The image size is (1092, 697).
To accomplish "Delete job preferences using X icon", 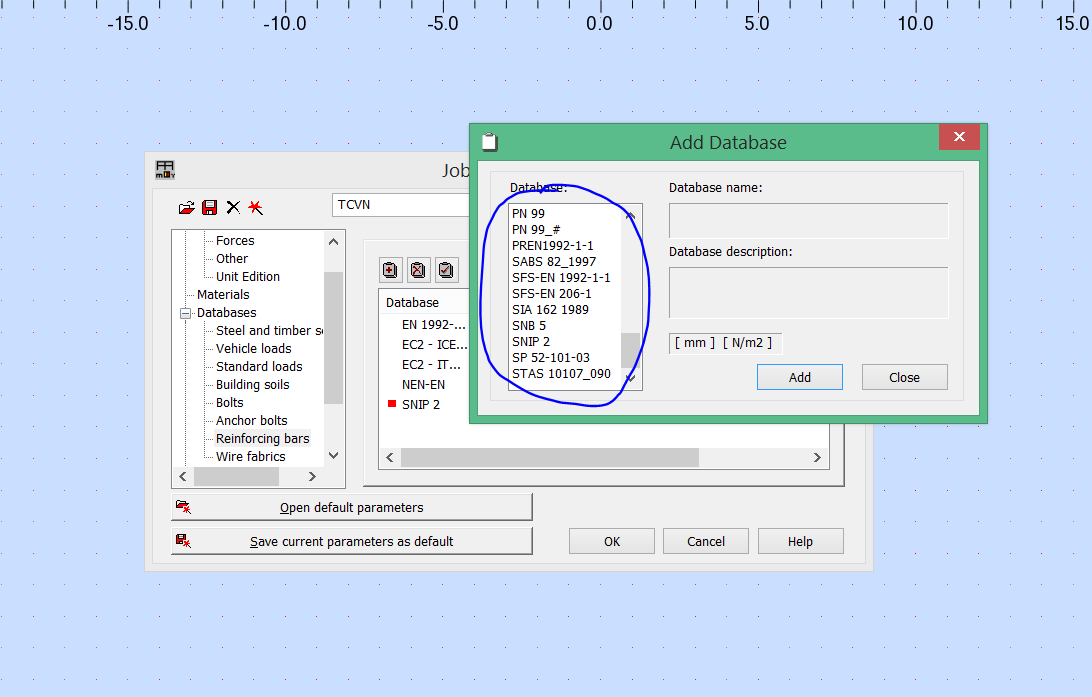I will pyautogui.click(x=232, y=207).
